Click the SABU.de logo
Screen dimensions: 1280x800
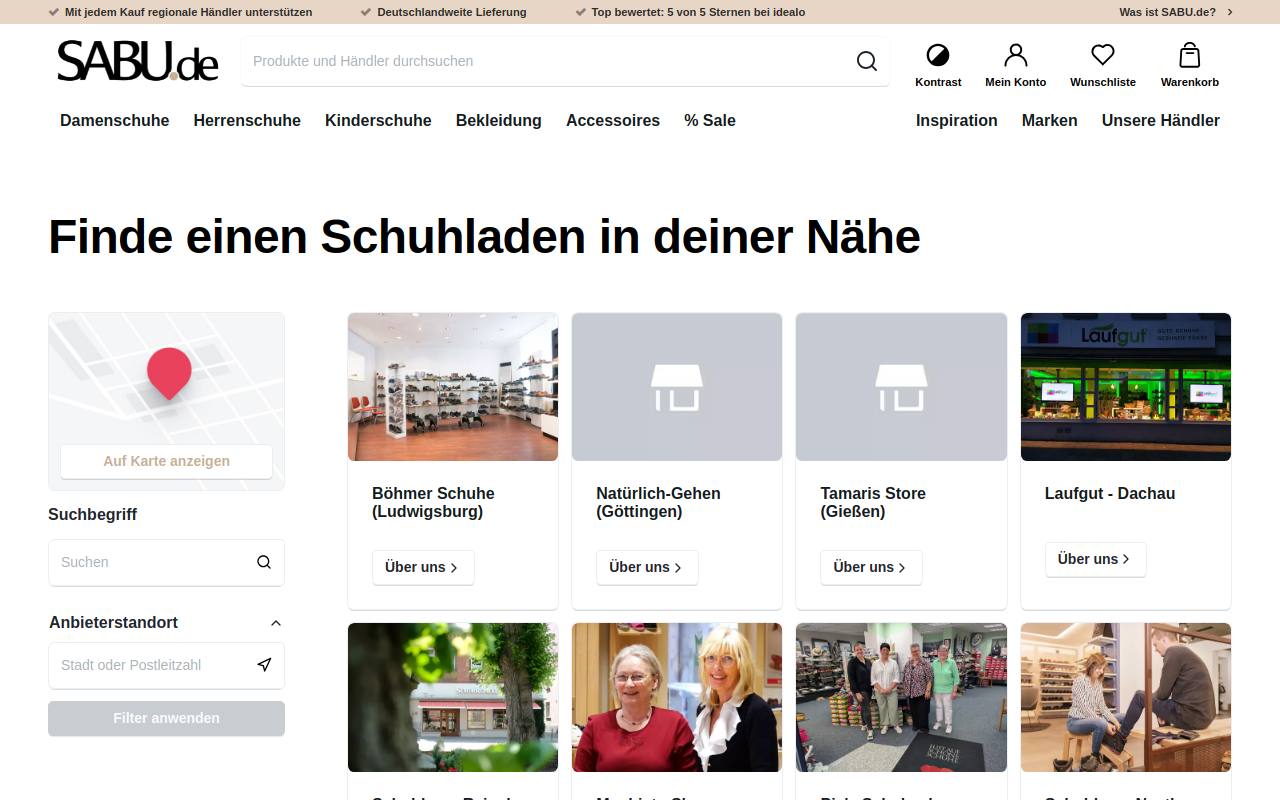coord(138,61)
